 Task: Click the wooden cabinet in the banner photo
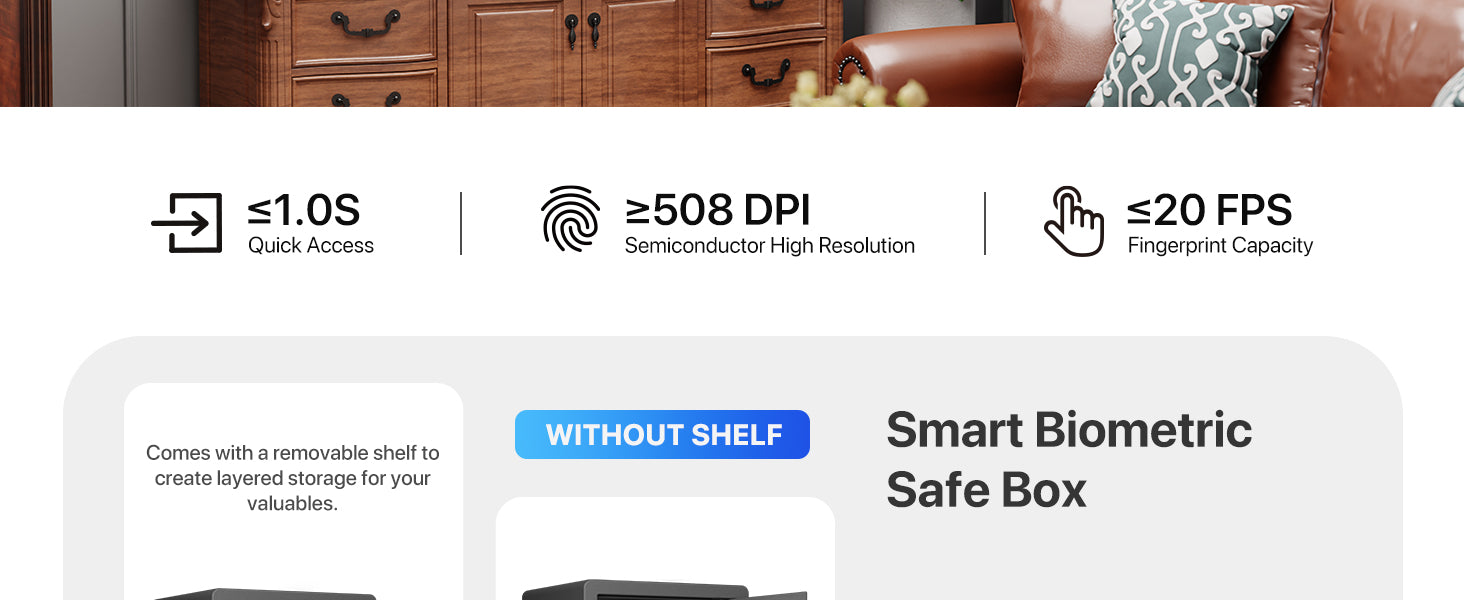point(521,53)
